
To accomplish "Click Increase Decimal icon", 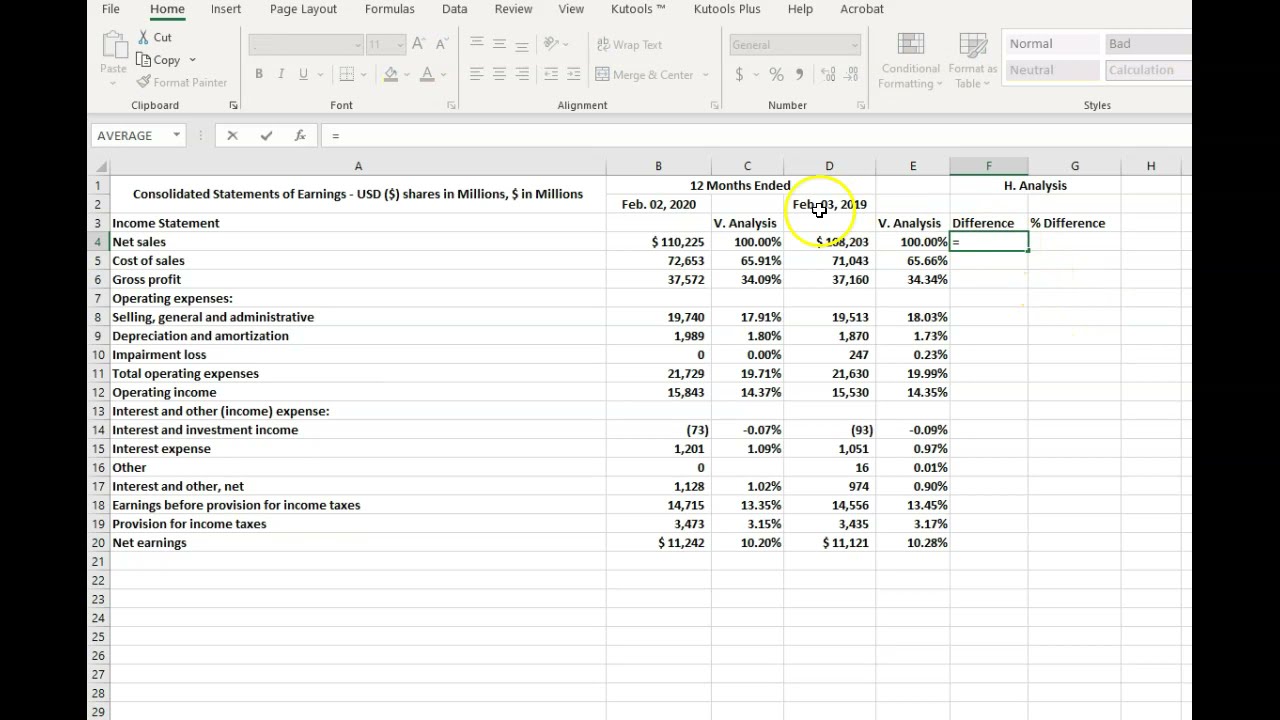I will 828,74.
